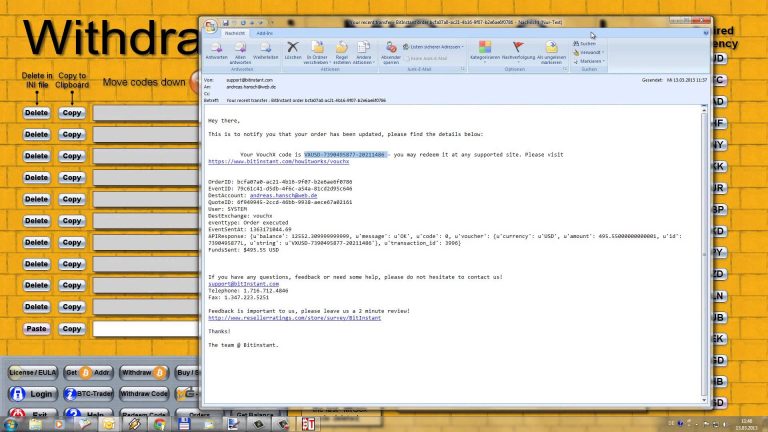768x432 pixels.
Task: Open Optionen group dialog launcher
Action: pyautogui.click(x=565, y=69)
